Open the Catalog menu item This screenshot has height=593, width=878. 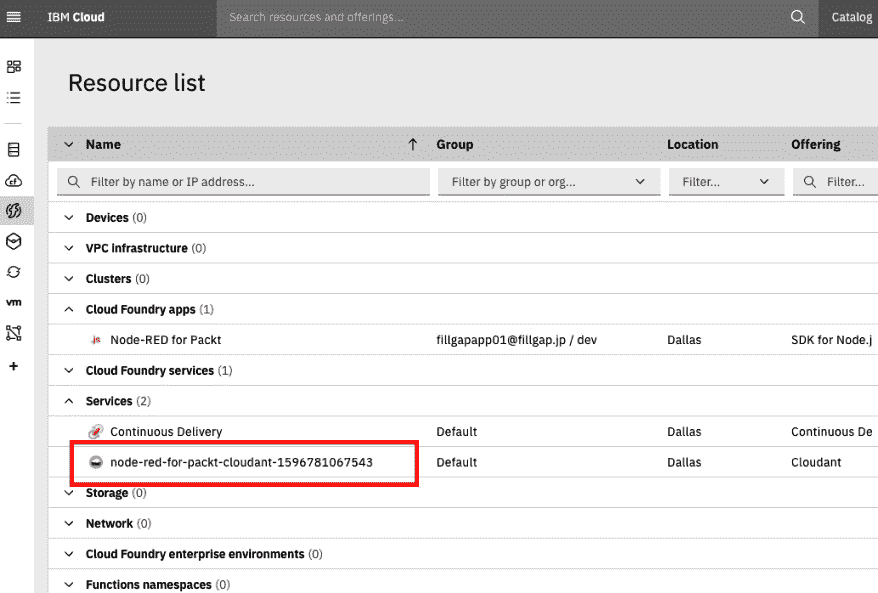(851, 17)
